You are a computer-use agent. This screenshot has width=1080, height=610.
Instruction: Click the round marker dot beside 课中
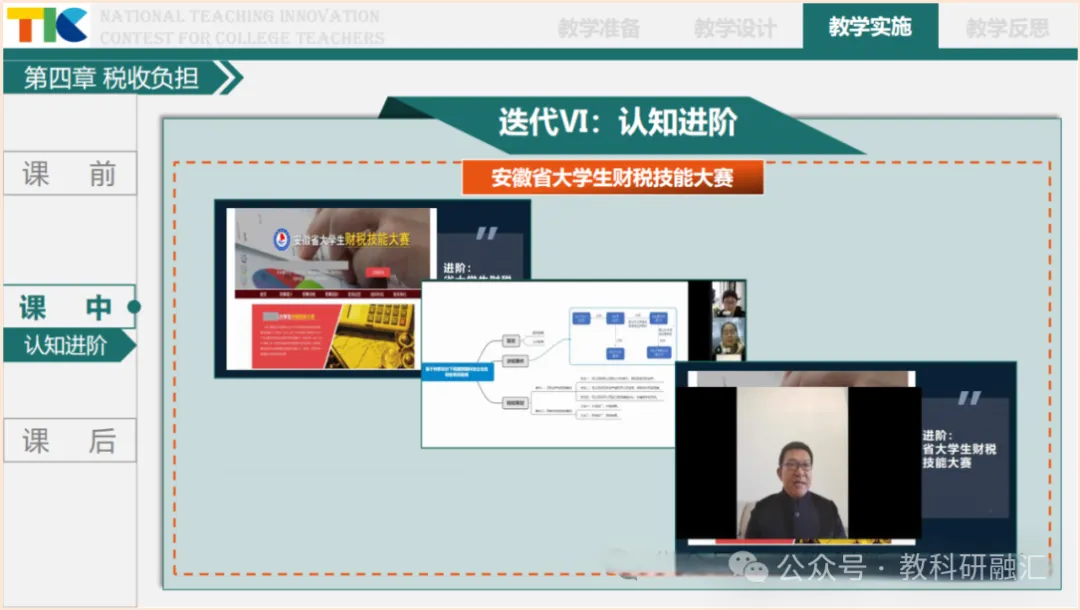pos(134,306)
